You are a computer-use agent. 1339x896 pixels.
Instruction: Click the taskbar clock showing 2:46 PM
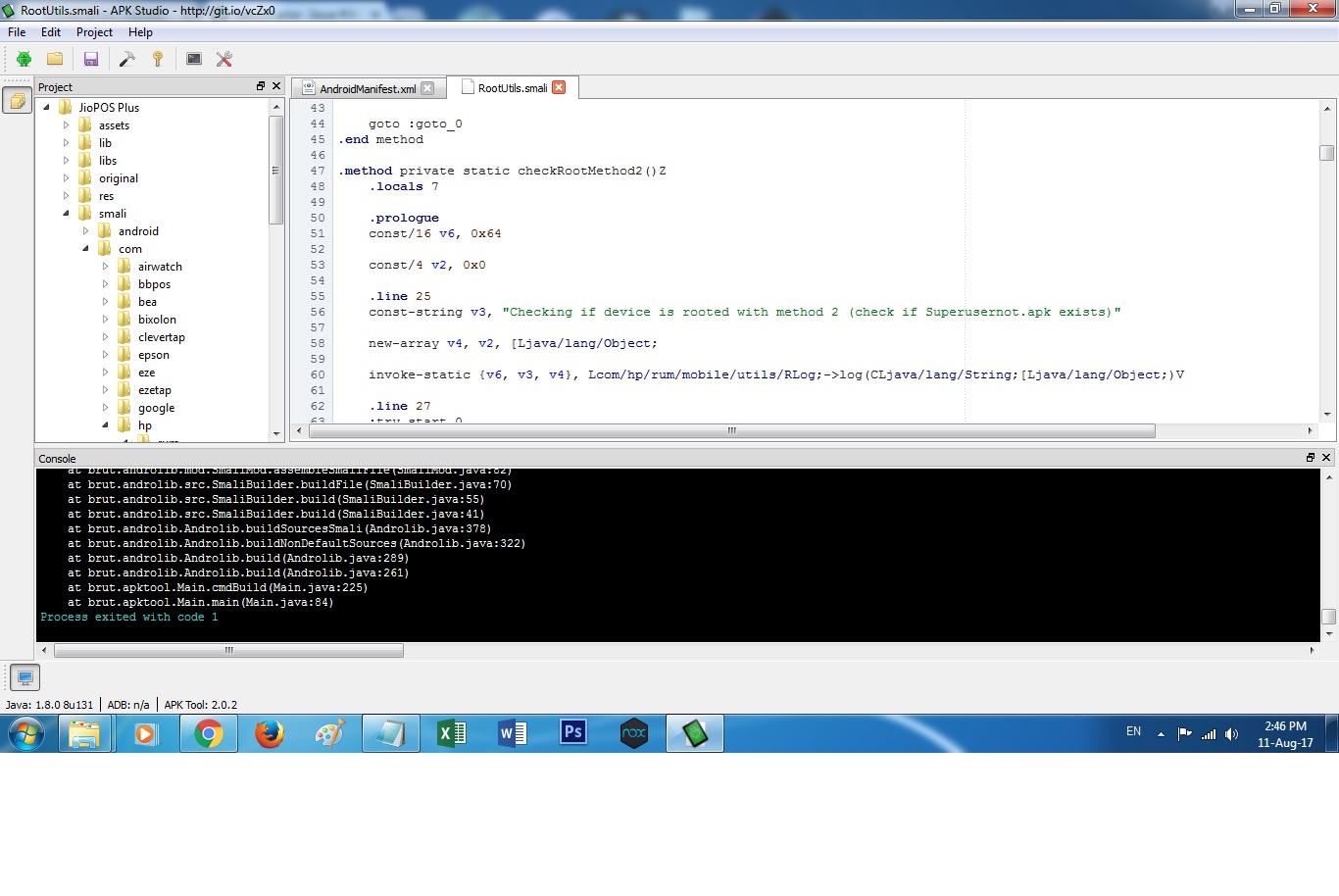pos(1285,734)
